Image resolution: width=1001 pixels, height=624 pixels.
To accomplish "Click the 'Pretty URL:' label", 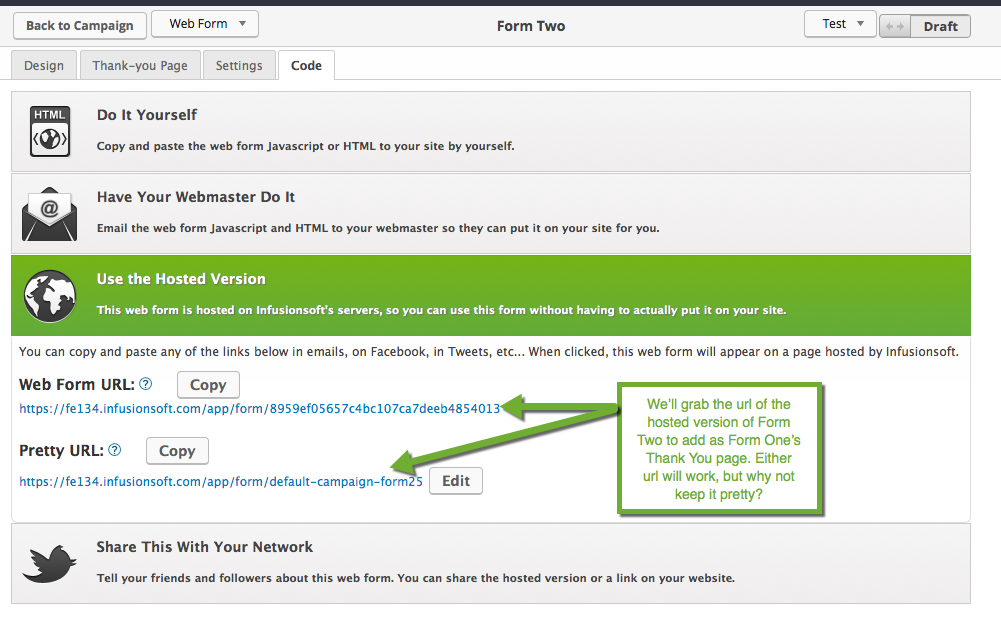I will tap(61, 450).
